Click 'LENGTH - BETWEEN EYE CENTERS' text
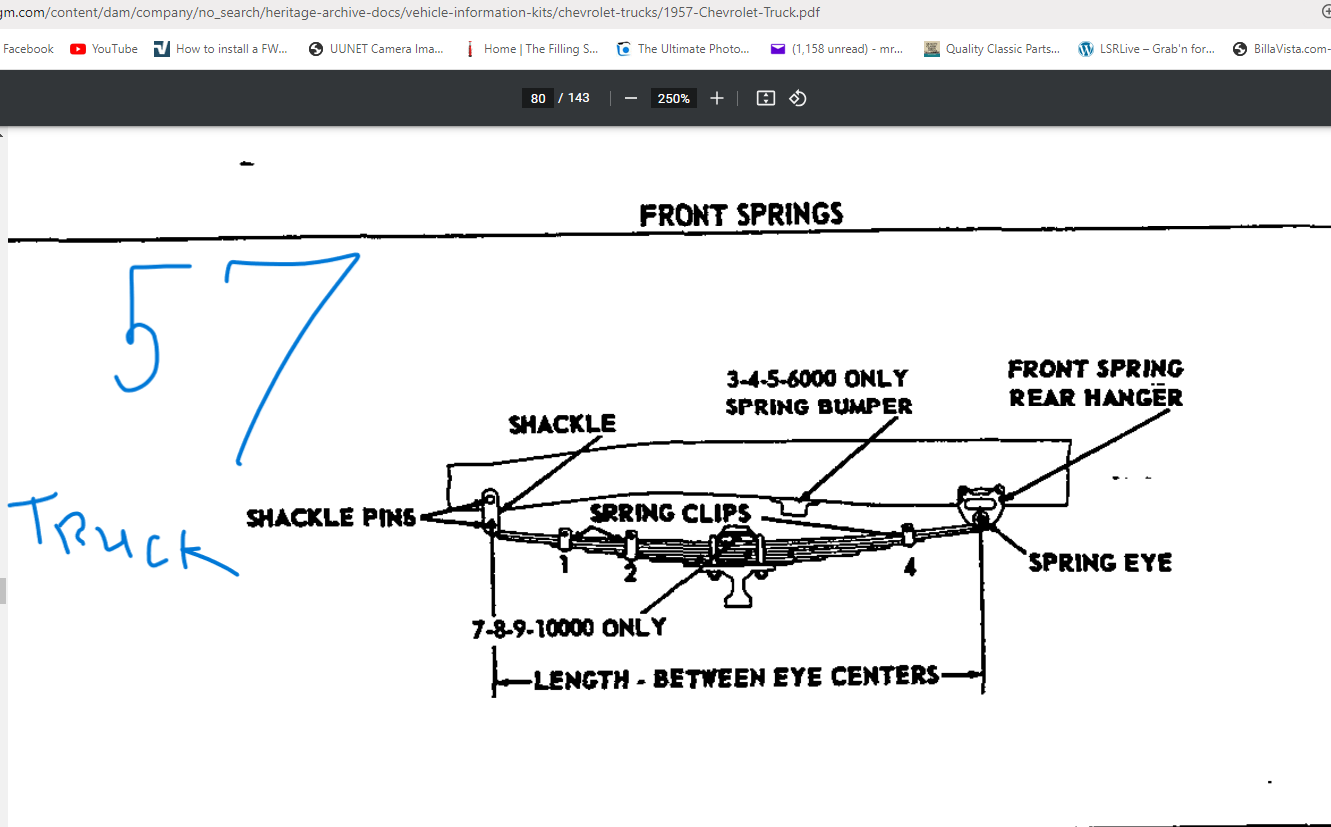 (x=736, y=678)
